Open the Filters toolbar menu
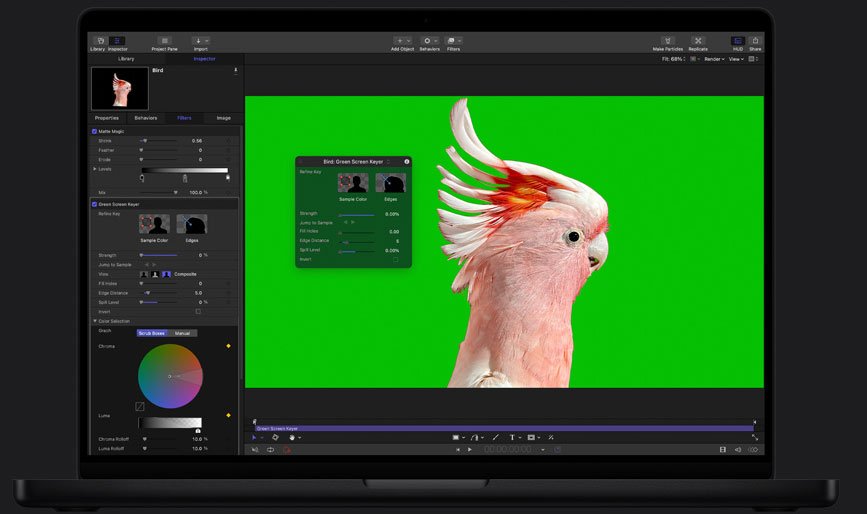 [453, 41]
